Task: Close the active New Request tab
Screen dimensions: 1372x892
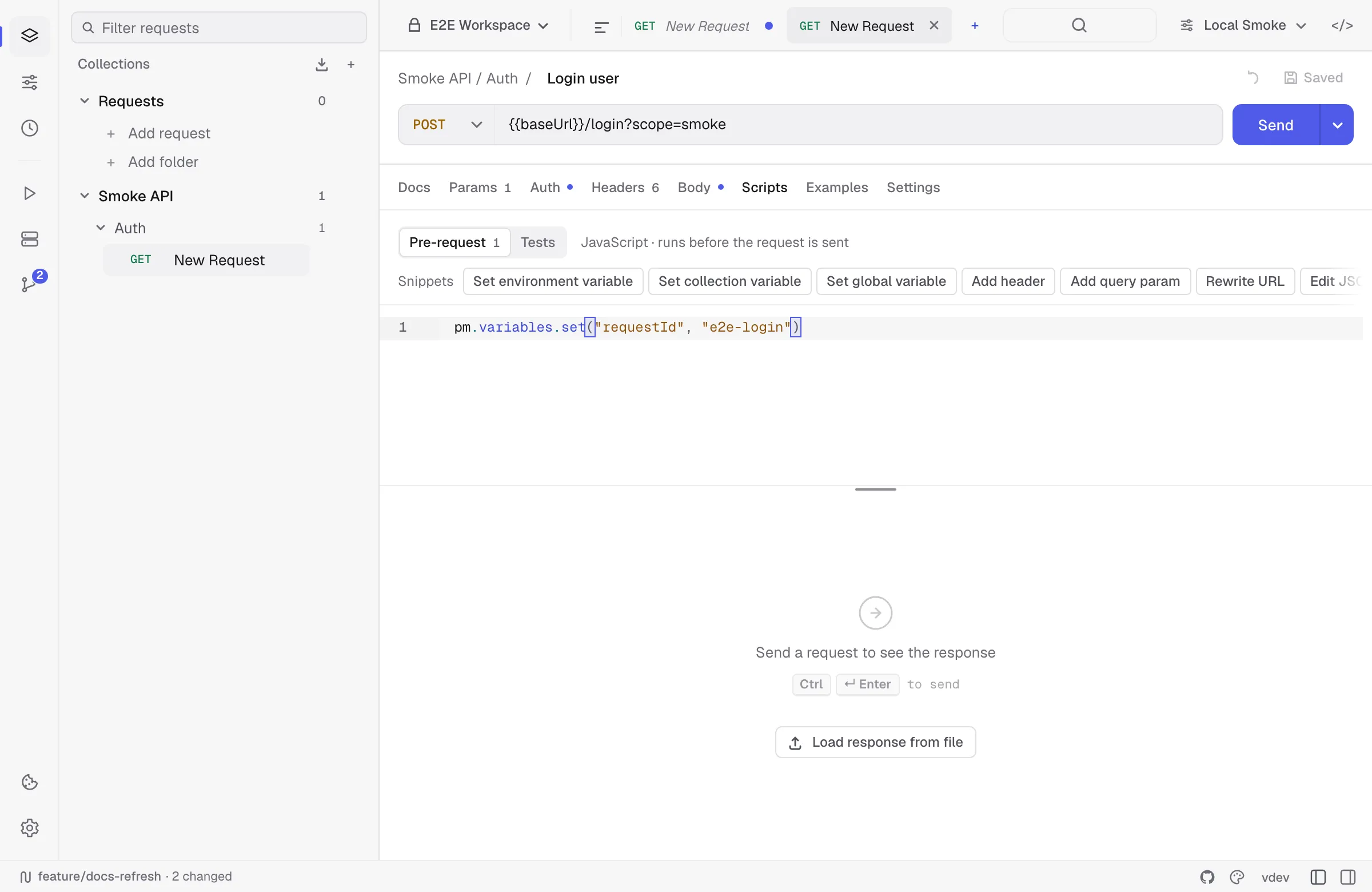Action: click(x=934, y=25)
